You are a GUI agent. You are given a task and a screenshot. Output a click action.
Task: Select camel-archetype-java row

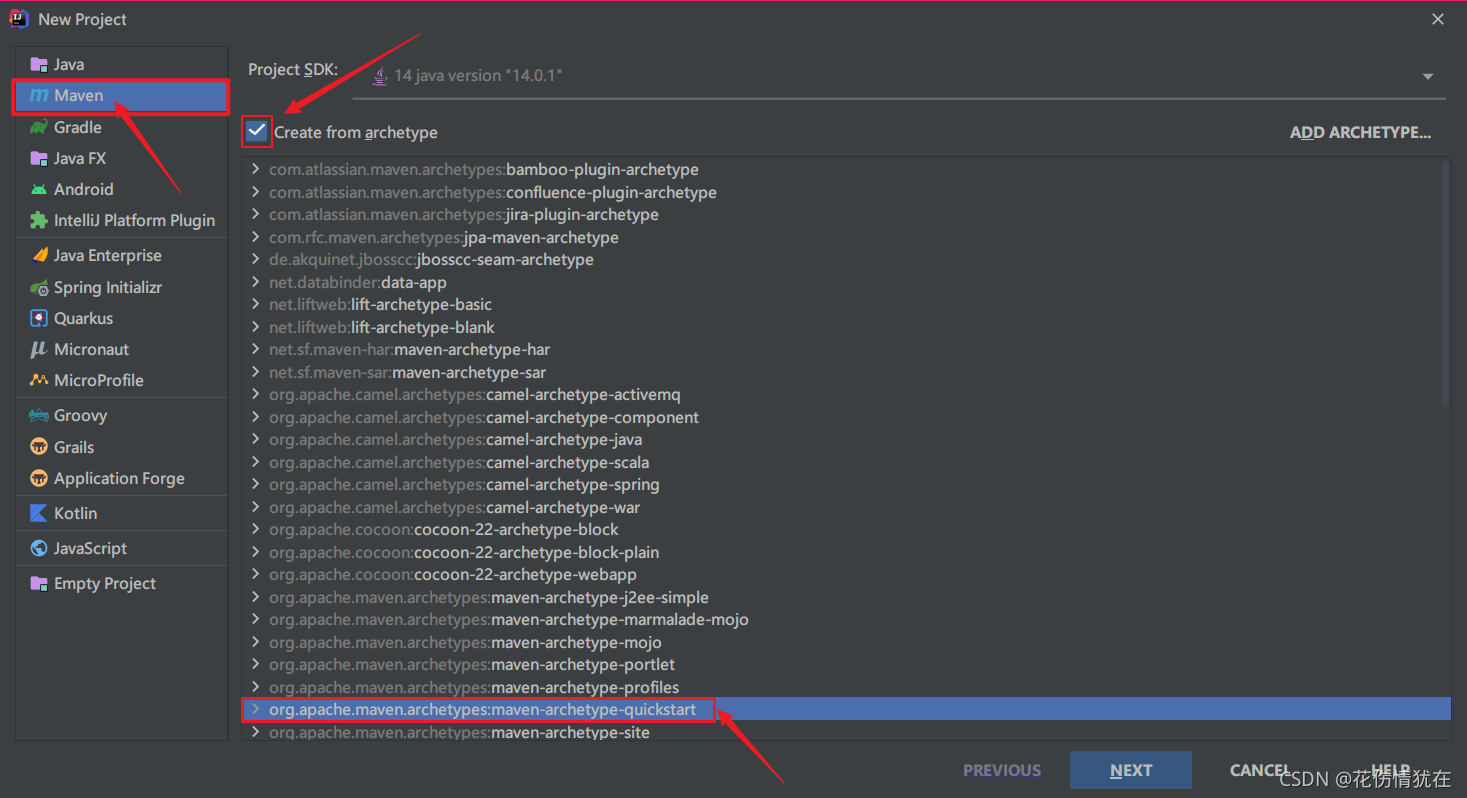[x=846, y=440]
